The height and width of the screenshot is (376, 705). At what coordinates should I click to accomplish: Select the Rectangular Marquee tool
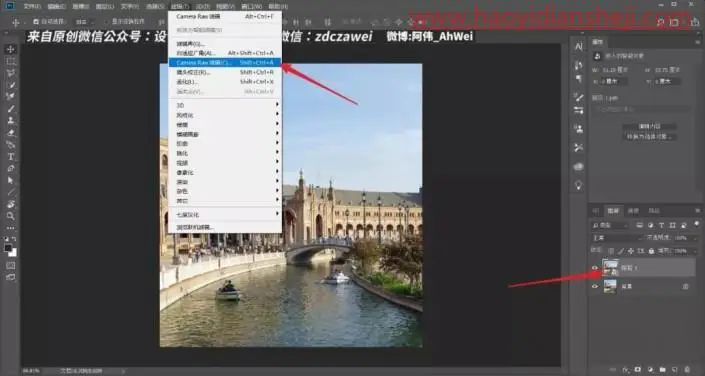pyautogui.click(x=11, y=61)
